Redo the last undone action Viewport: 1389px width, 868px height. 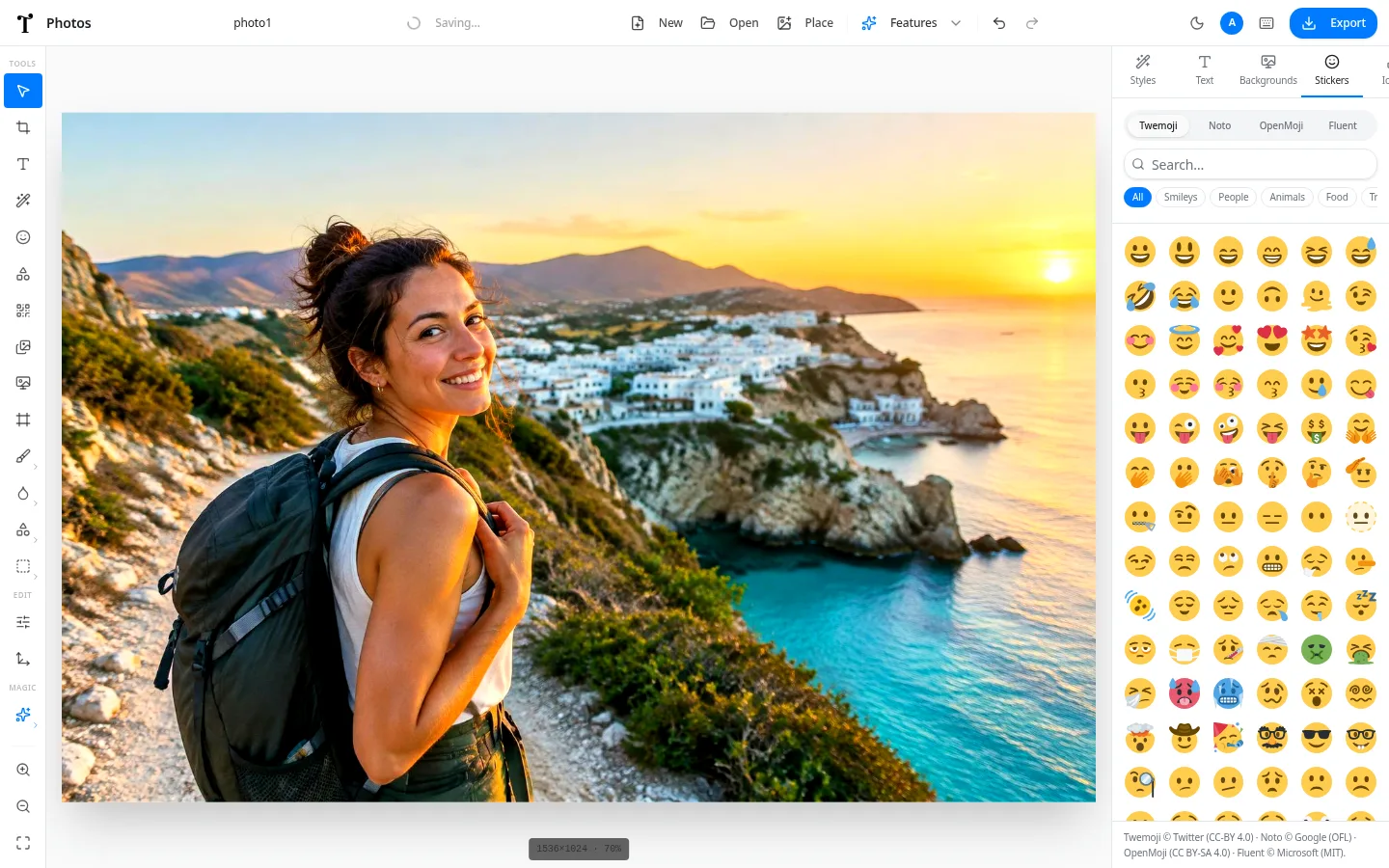point(1032,23)
